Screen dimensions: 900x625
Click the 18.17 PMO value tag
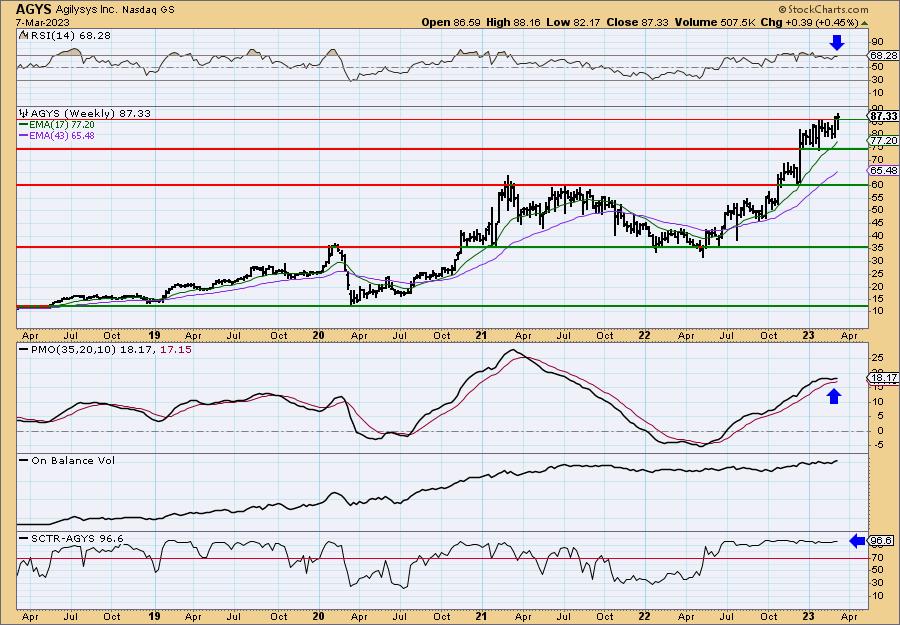click(x=883, y=378)
